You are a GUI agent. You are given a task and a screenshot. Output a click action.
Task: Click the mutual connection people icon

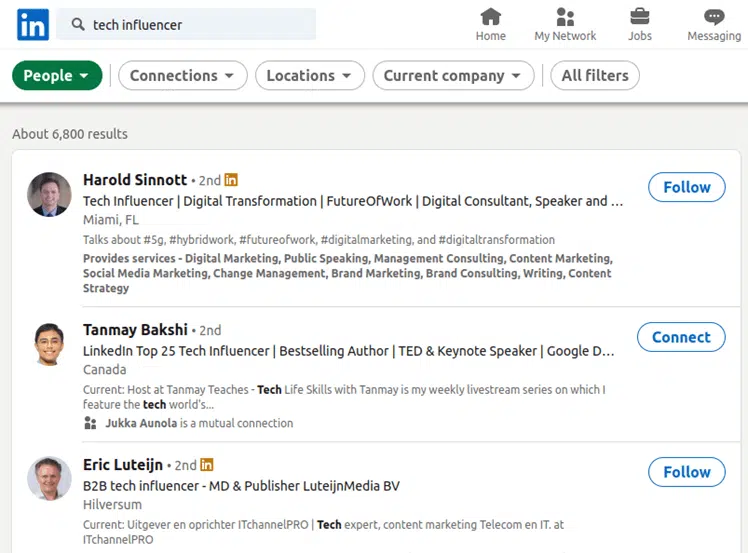(90, 423)
